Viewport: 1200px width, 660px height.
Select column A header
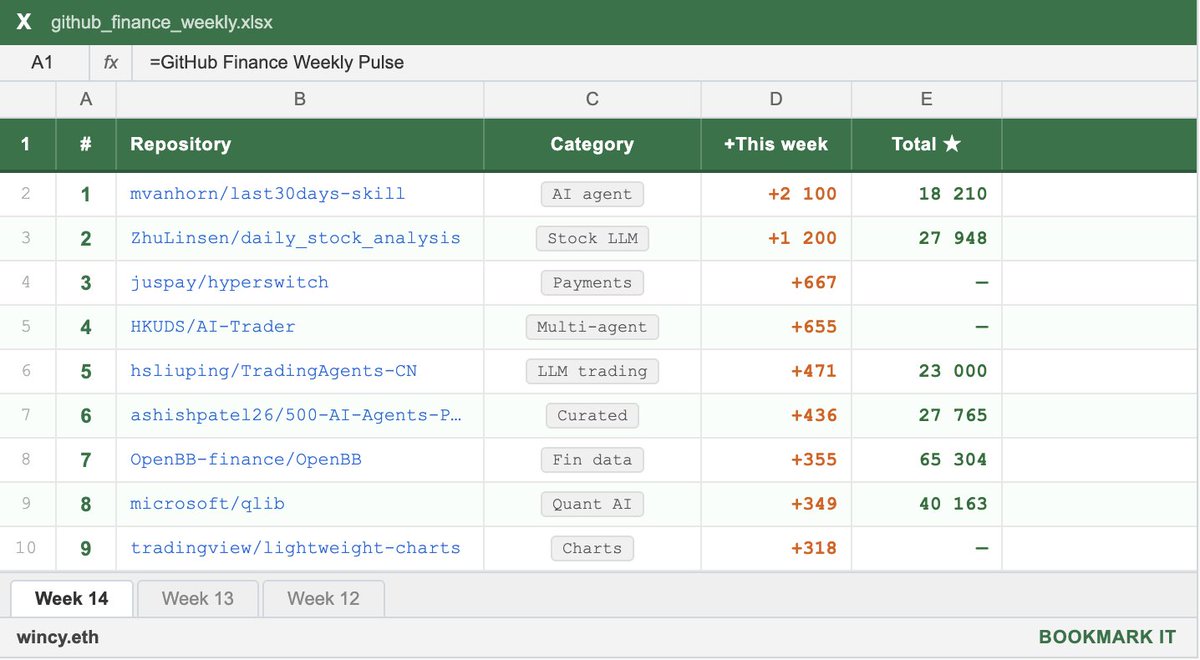coord(86,99)
